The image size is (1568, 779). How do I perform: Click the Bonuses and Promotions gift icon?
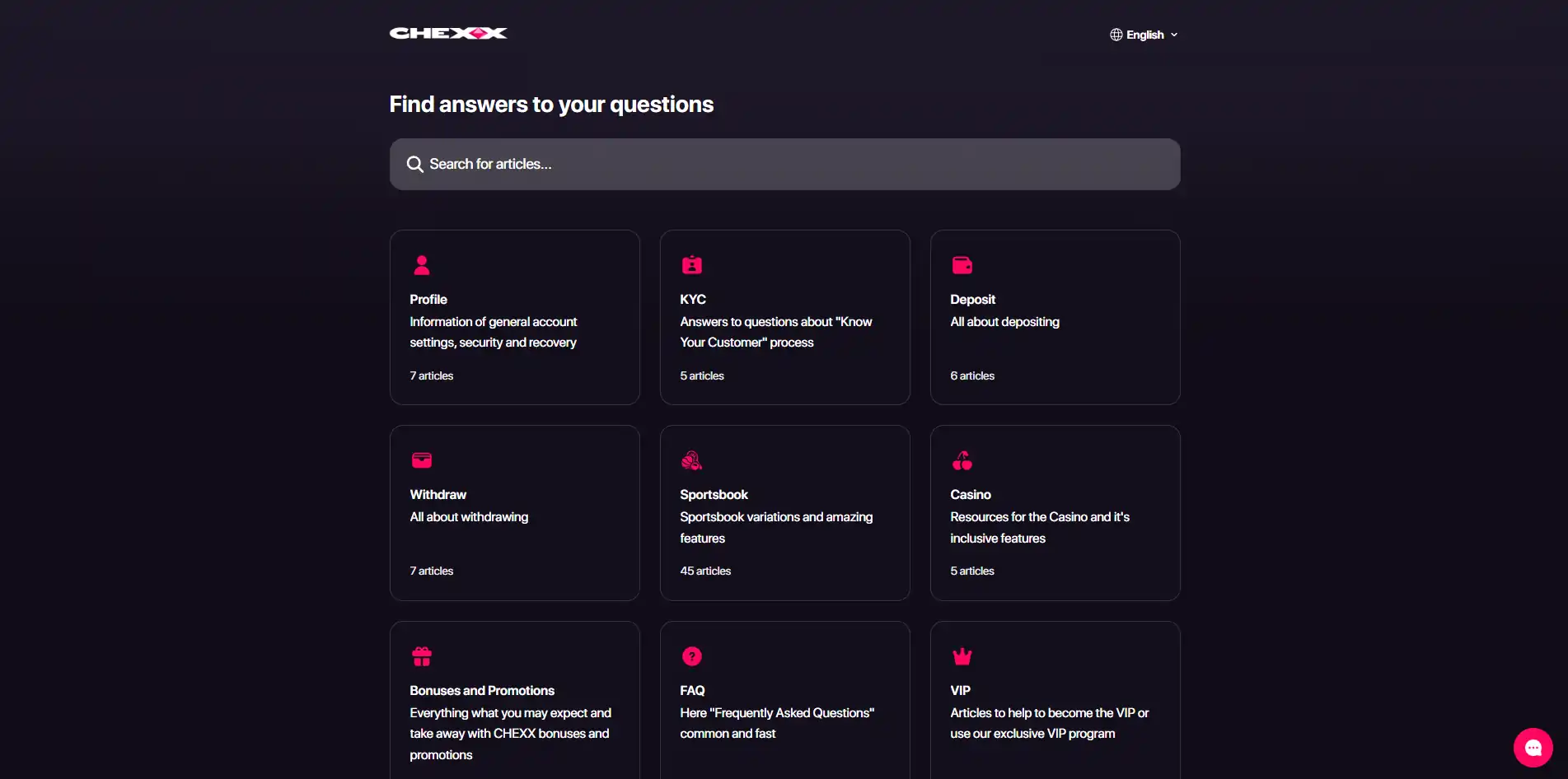(422, 656)
